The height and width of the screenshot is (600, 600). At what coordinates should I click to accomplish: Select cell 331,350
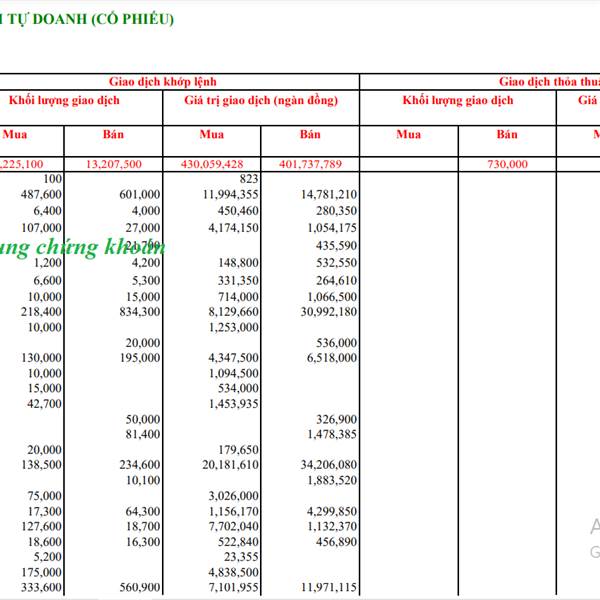point(238,280)
